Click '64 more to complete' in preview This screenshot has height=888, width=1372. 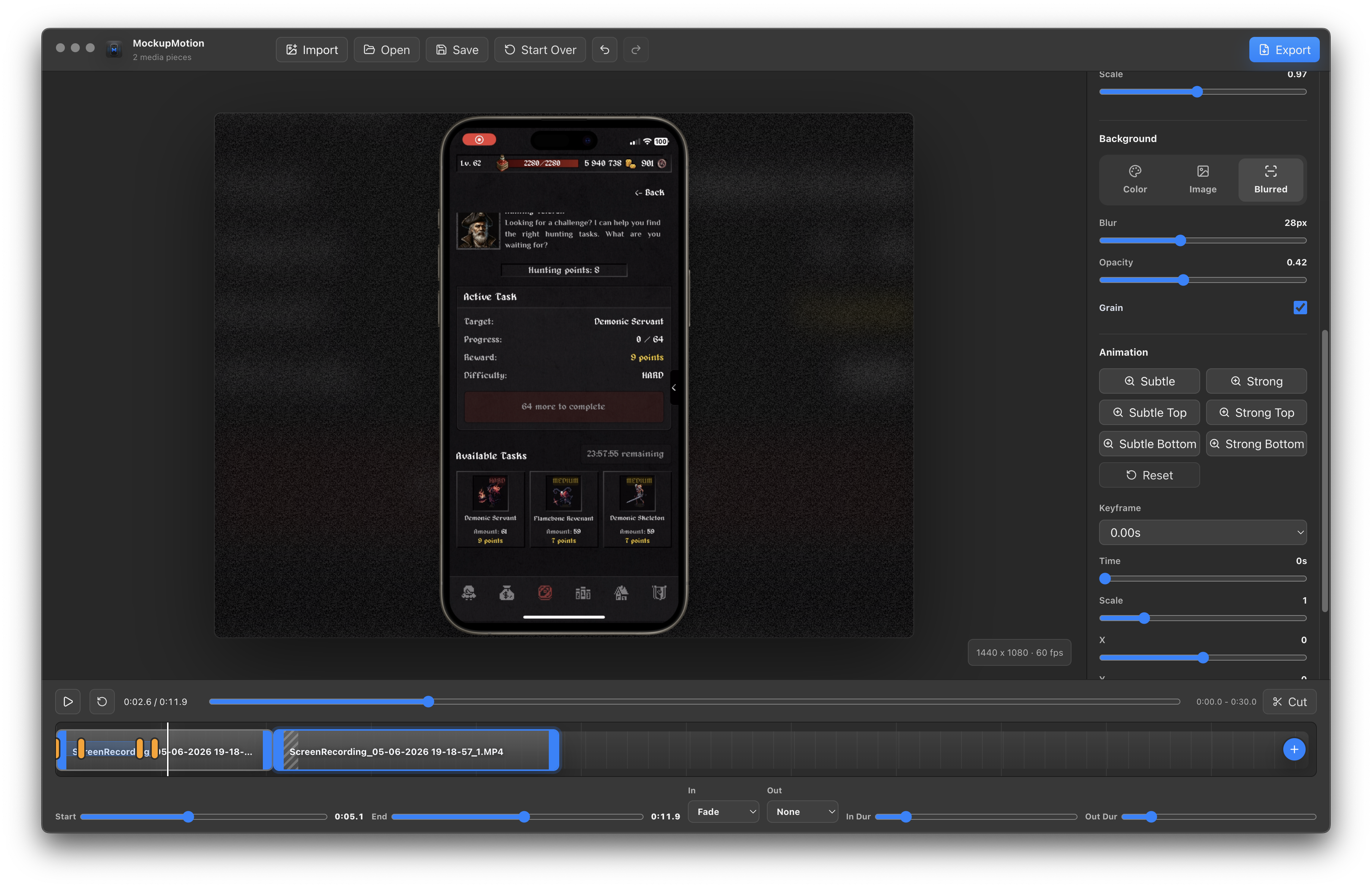563,407
